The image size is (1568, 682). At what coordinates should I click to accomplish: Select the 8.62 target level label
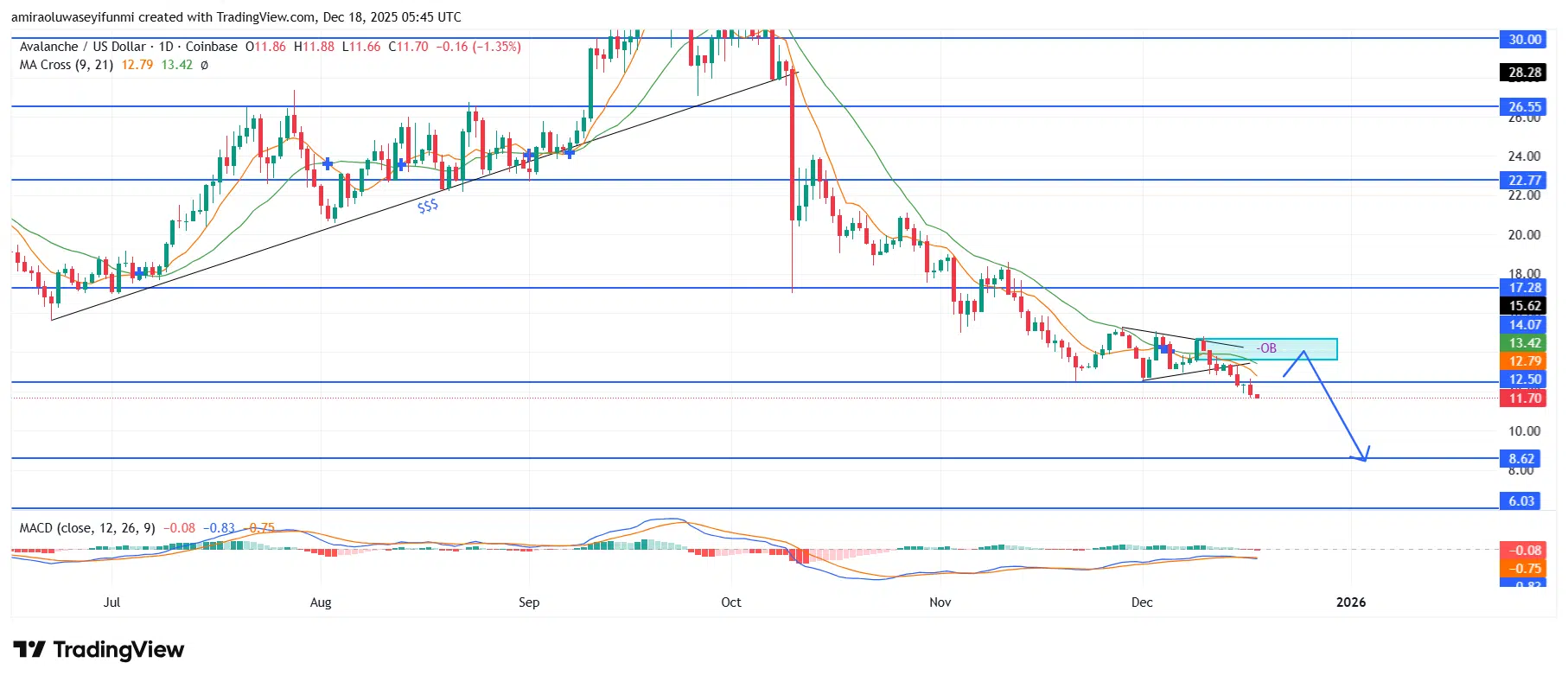tap(1521, 459)
